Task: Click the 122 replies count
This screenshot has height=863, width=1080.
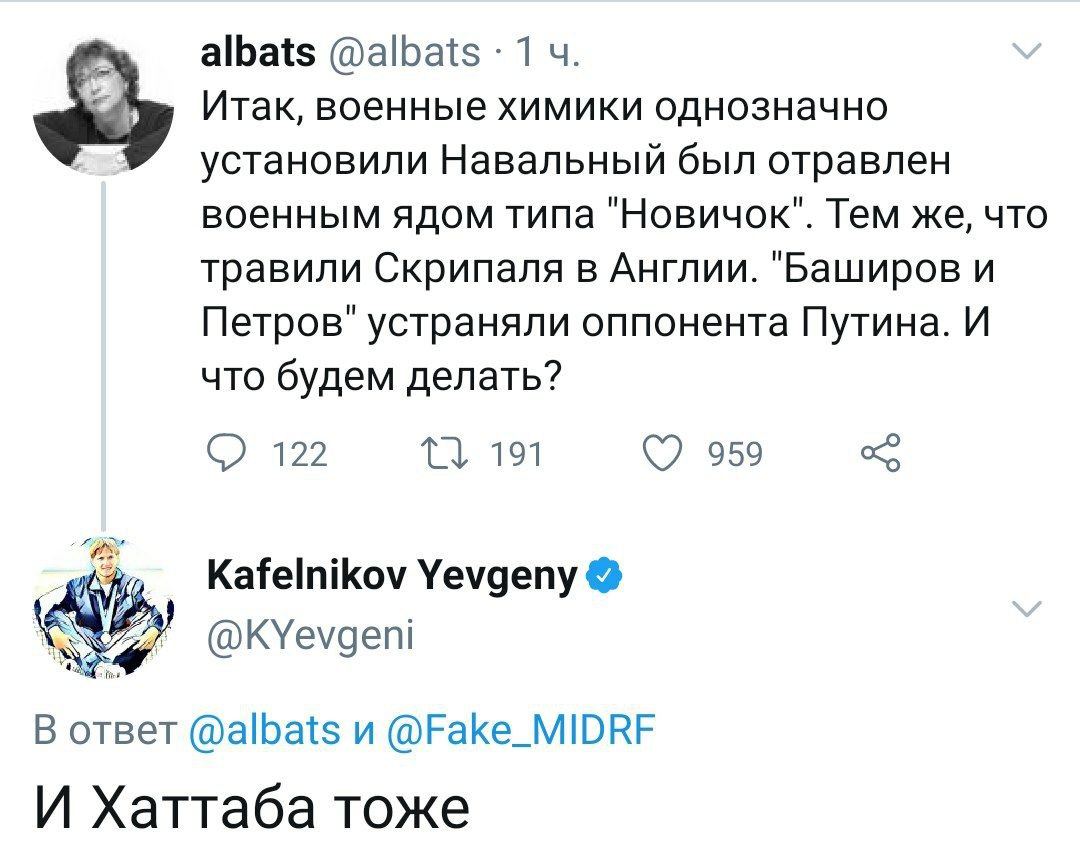Action: point(300,456)
